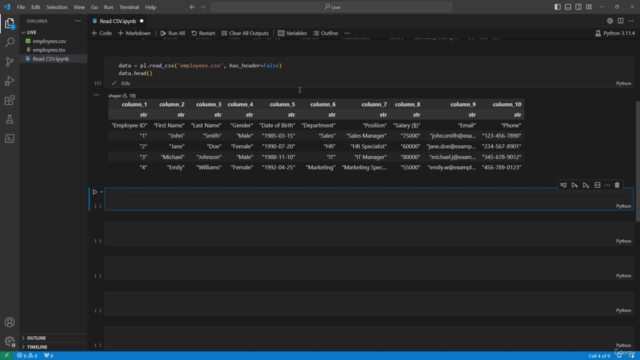Run the selected empty cell
640x360 pixels.
[94, 192]
